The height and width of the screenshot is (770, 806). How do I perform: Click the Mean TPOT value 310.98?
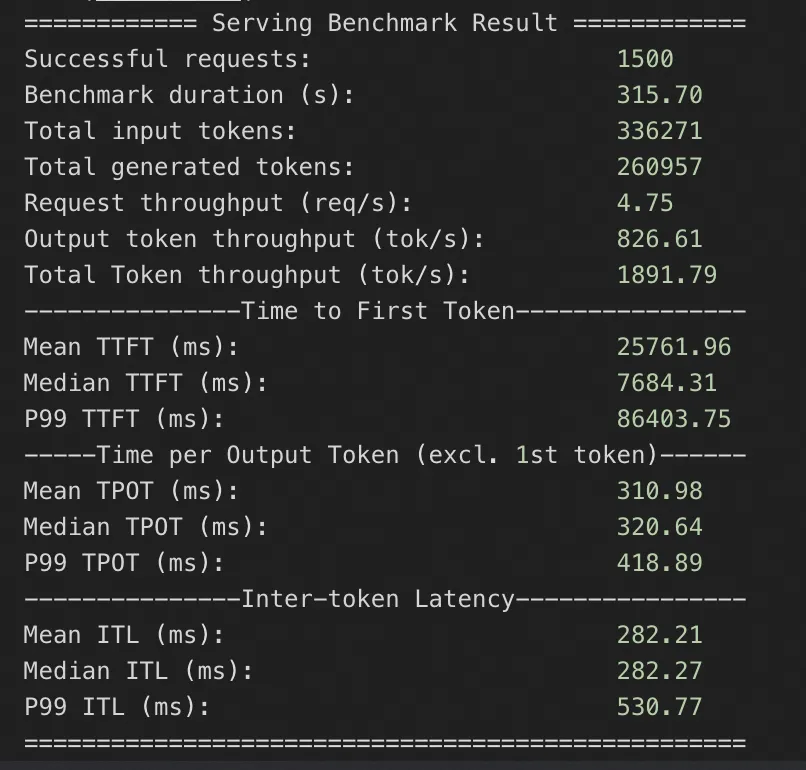(659, 491)
